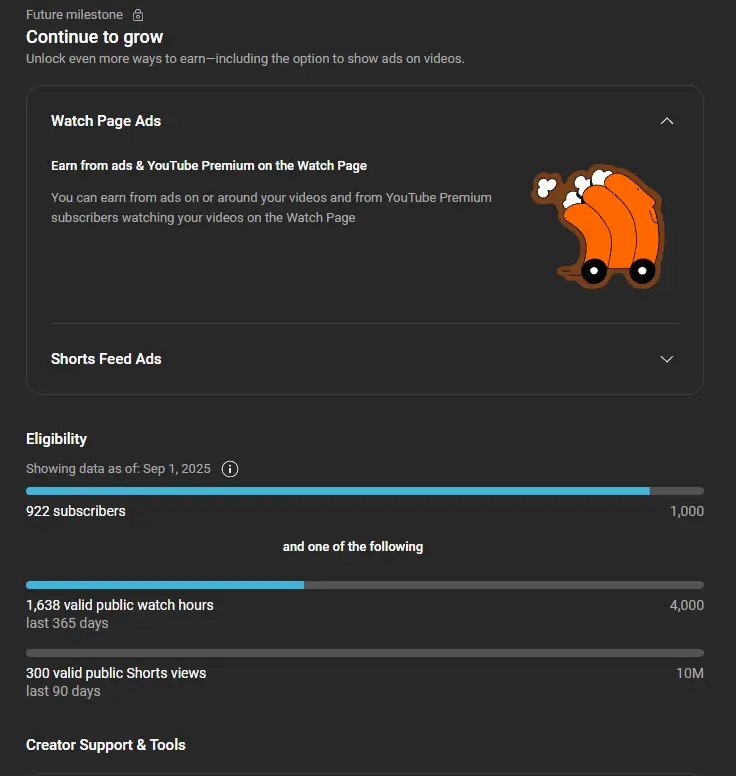Click the Future milestone label
736x776 pixels.
(x=74, y=15)
